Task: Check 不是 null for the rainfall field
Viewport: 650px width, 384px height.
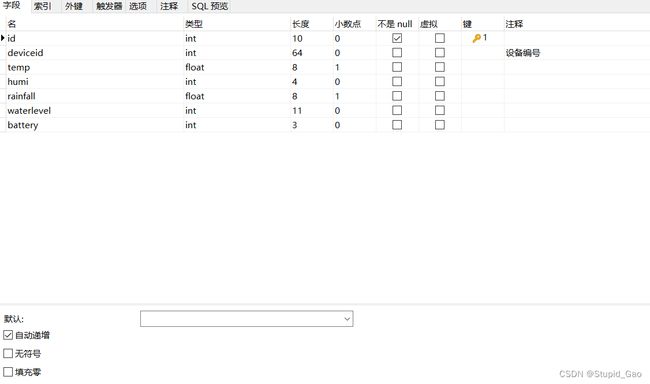Action: click(x=397, y=96)
